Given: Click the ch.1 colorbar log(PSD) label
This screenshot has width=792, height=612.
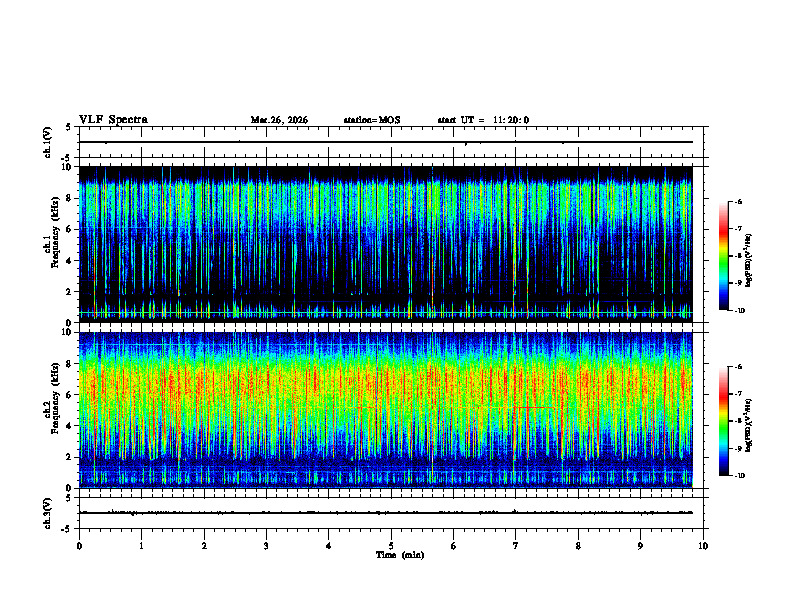Looking at the screenshot, I should (x=749, y=261).
